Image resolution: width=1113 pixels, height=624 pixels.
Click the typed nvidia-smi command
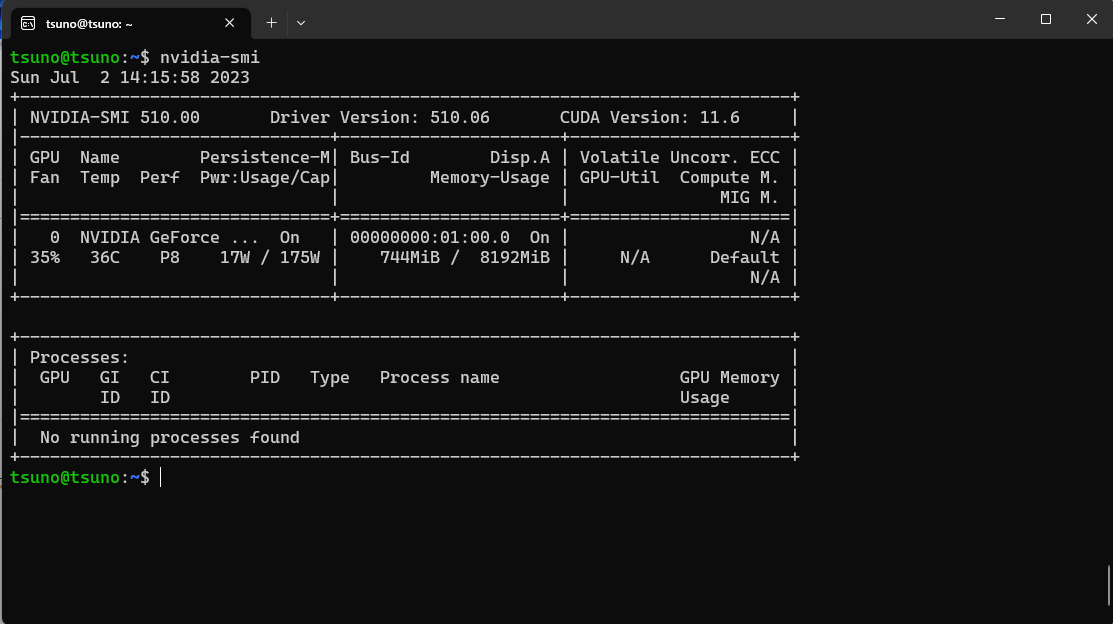tap(209, 58)
